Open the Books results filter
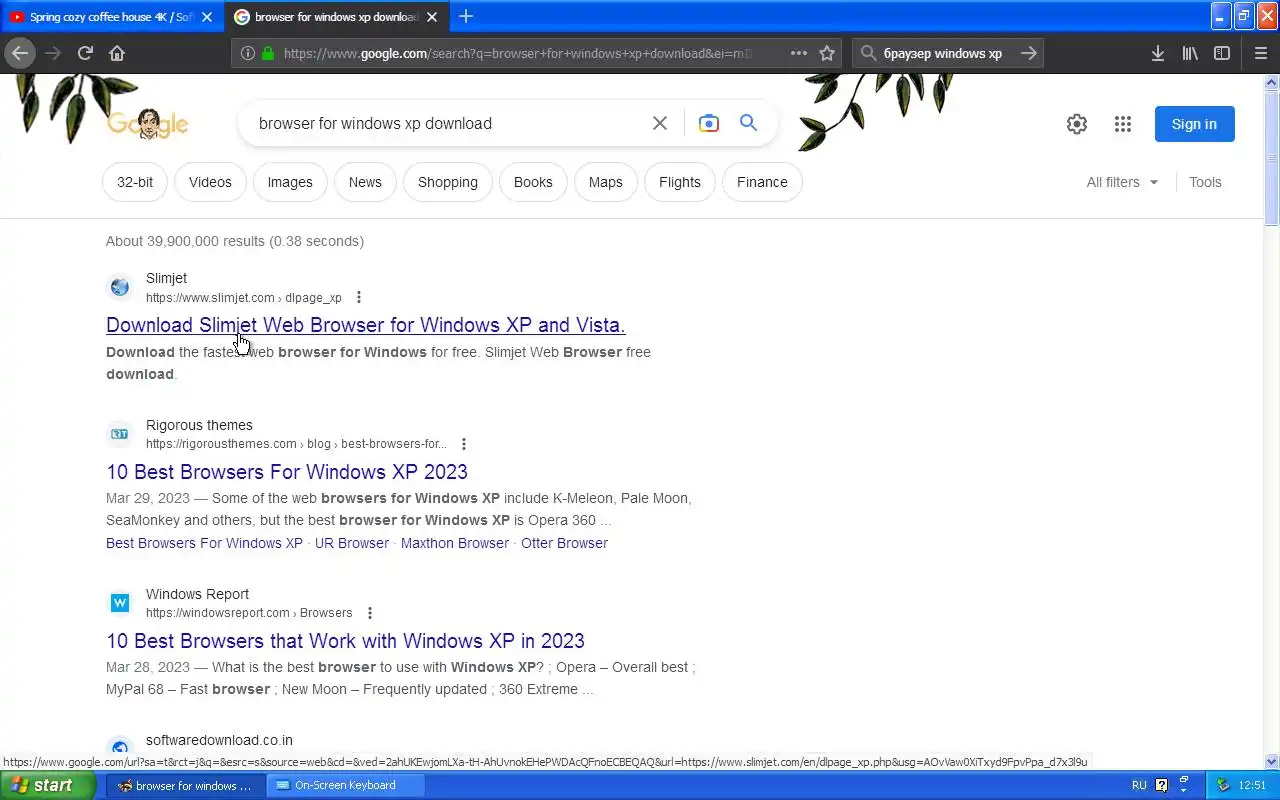The width and height of the screenshot is (1280, 800). tap(533, 182)
